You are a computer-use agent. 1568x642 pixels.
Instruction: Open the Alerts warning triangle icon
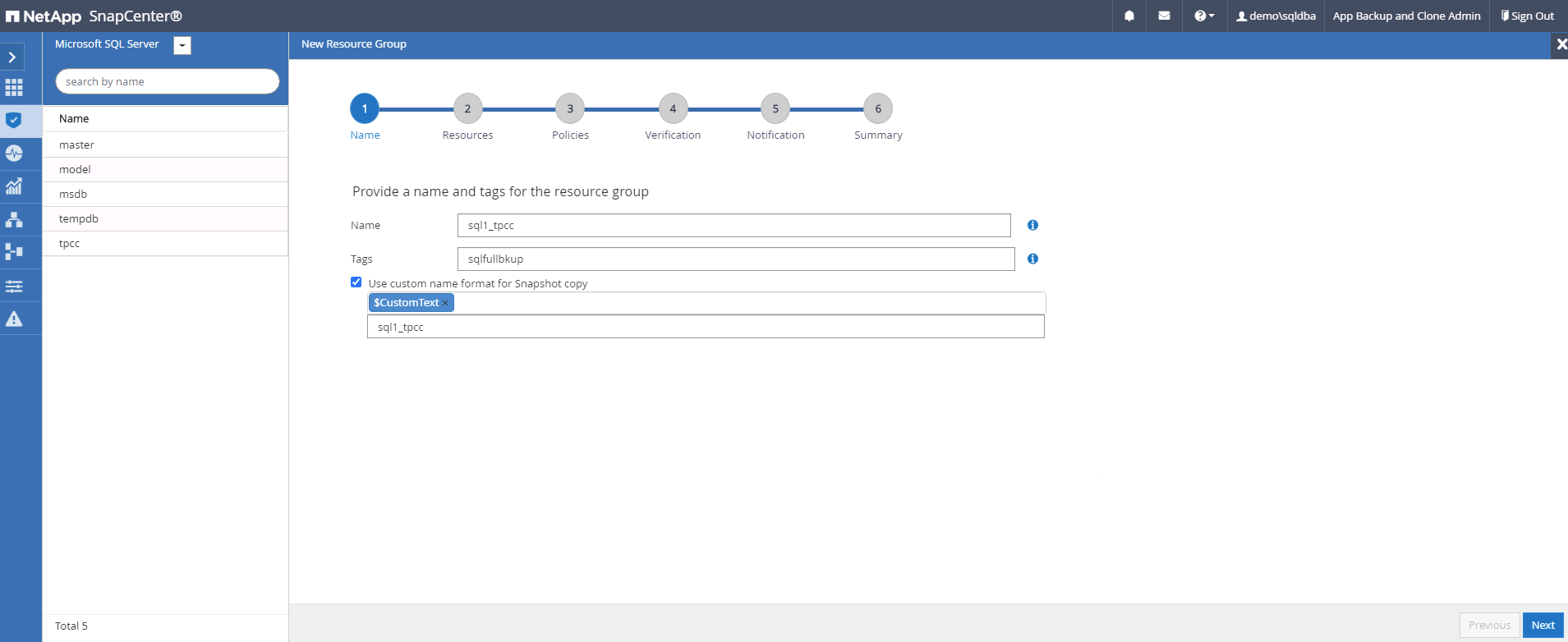(x=14, y=319)
